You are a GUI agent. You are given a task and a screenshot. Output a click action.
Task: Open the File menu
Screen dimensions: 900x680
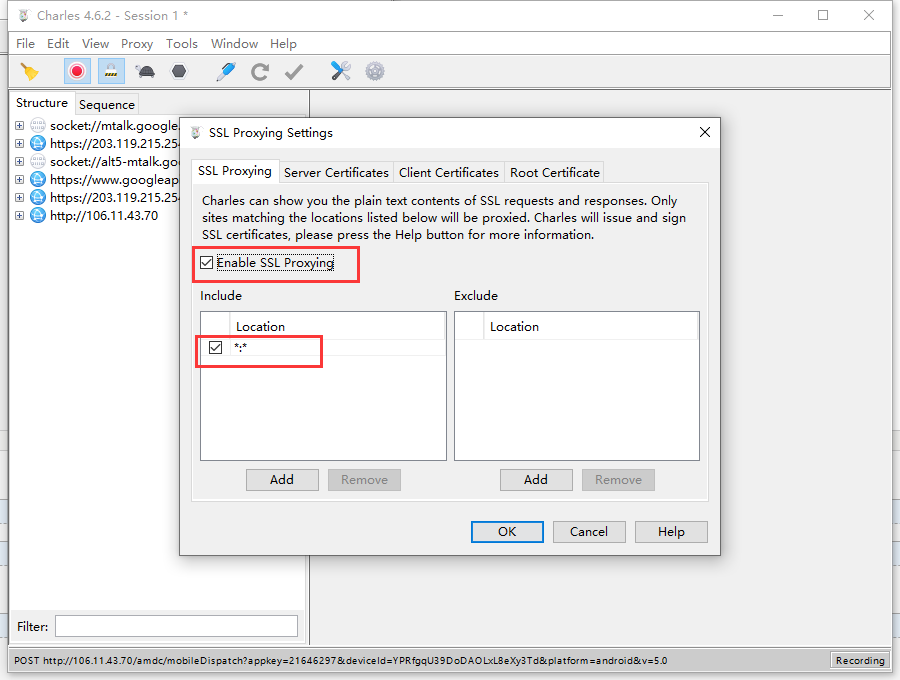coord(25,44)
